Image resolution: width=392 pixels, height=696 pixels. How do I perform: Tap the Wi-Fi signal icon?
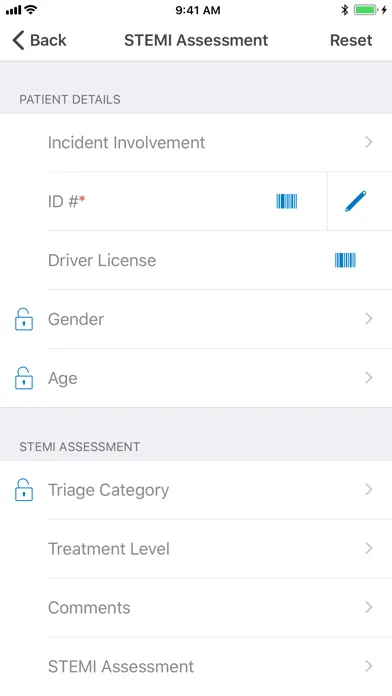pos(31,9)
